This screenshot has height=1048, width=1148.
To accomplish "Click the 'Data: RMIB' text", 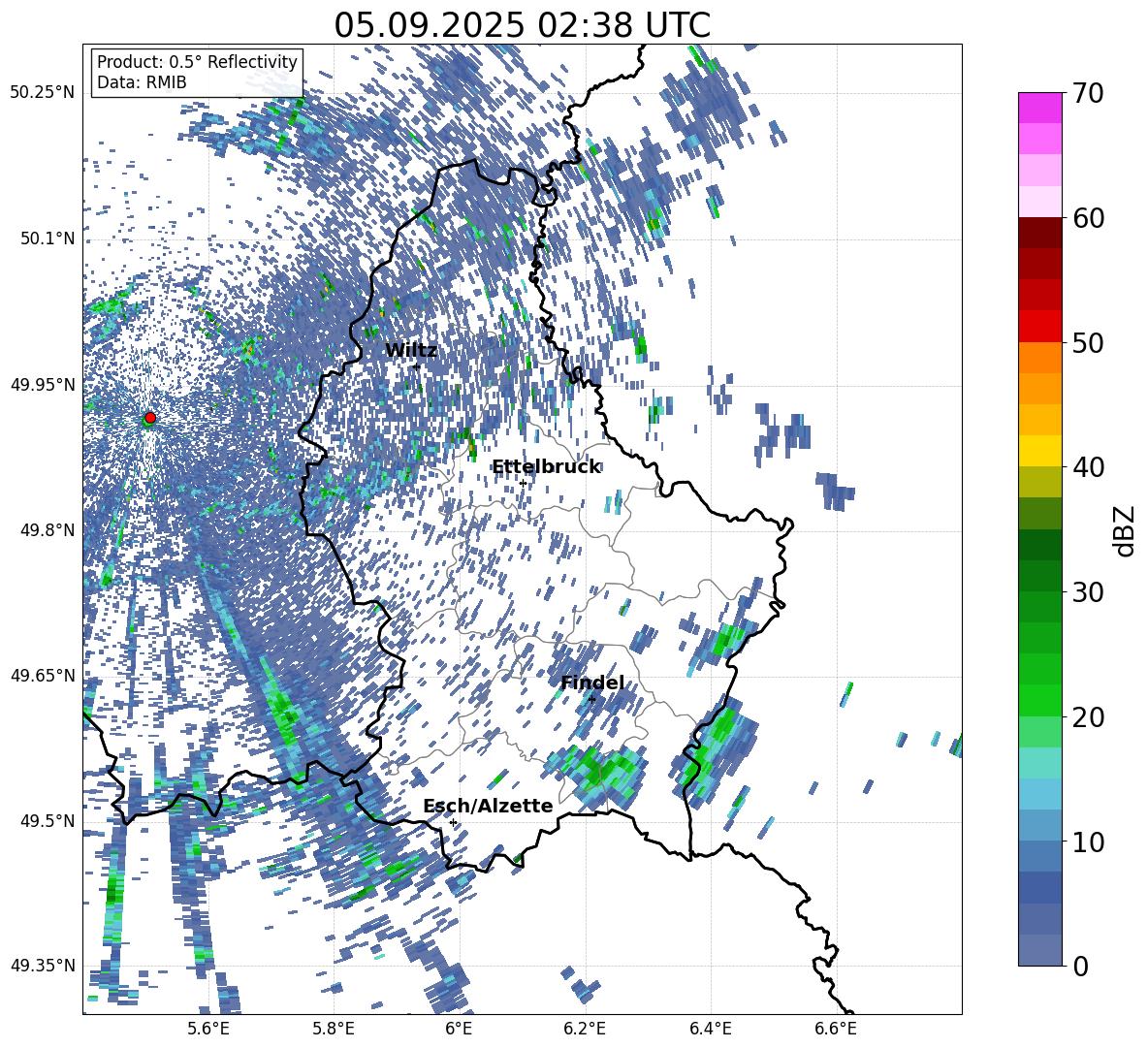I will [x=142, y=82].
